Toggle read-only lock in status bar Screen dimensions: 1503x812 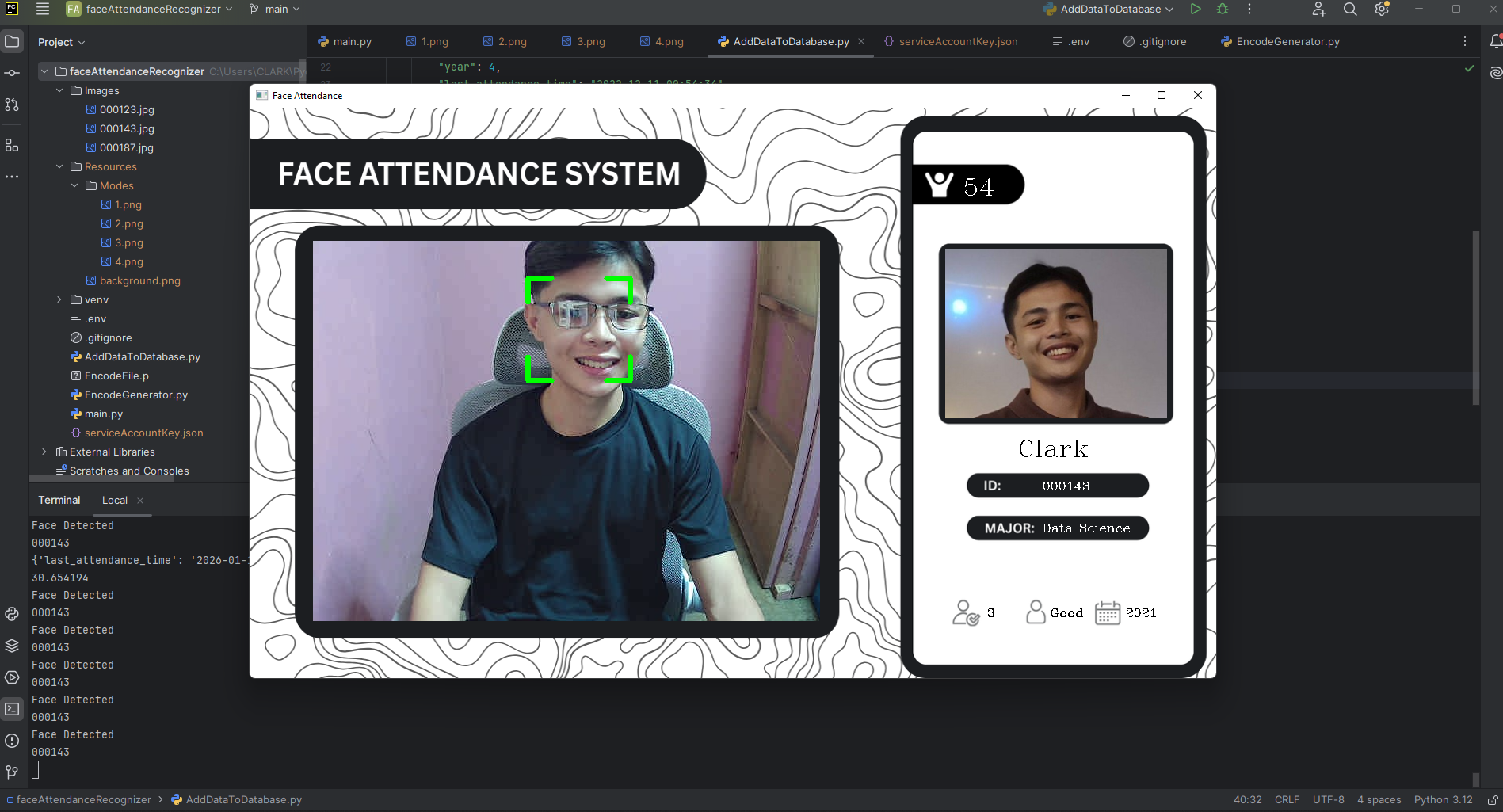tap(1492, 800)
